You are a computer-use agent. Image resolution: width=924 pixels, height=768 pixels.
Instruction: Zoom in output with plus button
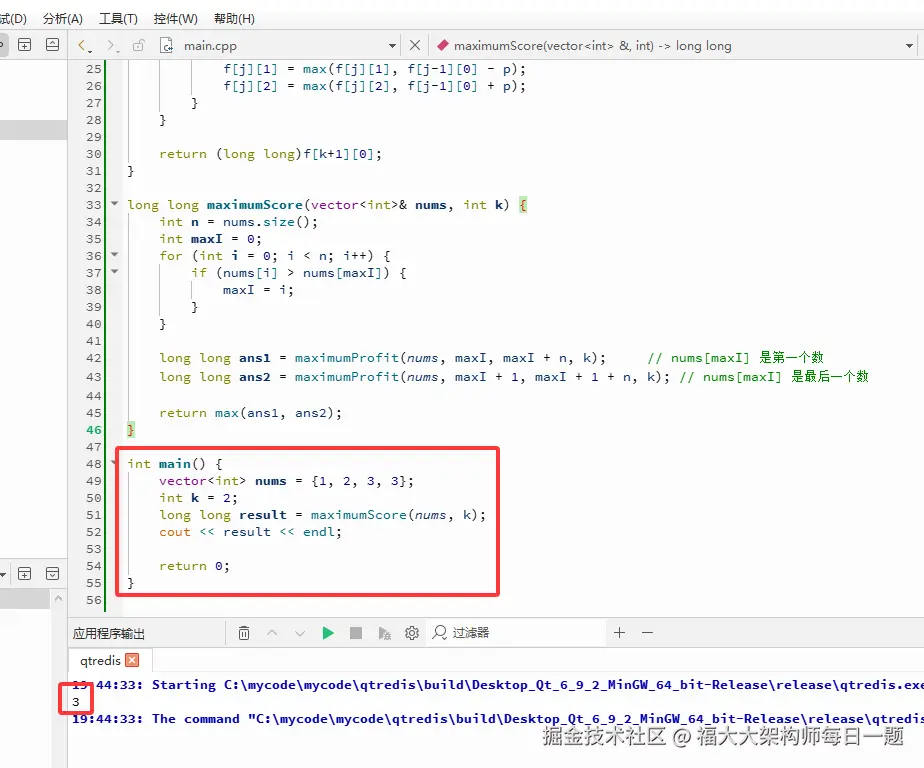(619, 633)
